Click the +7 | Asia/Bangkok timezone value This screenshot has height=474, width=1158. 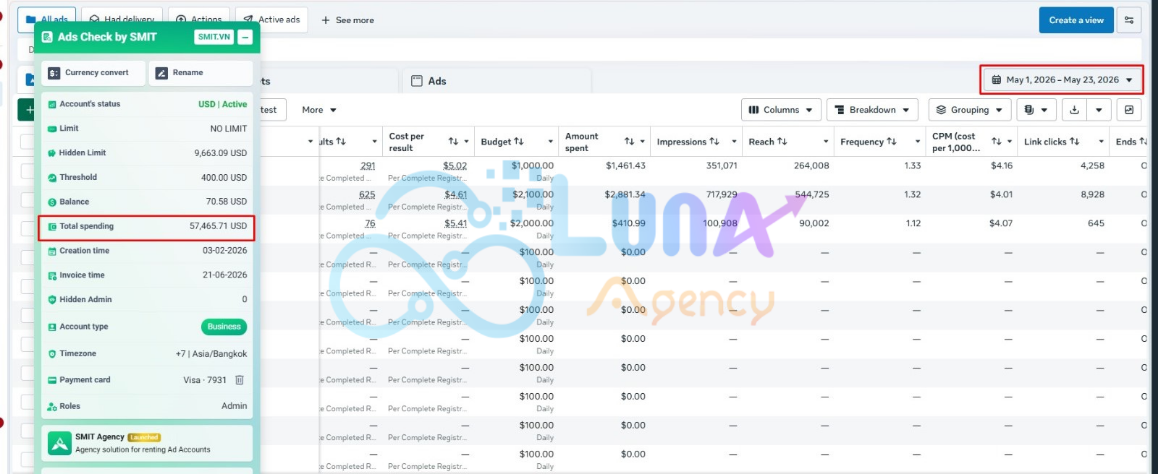point(211,354)
